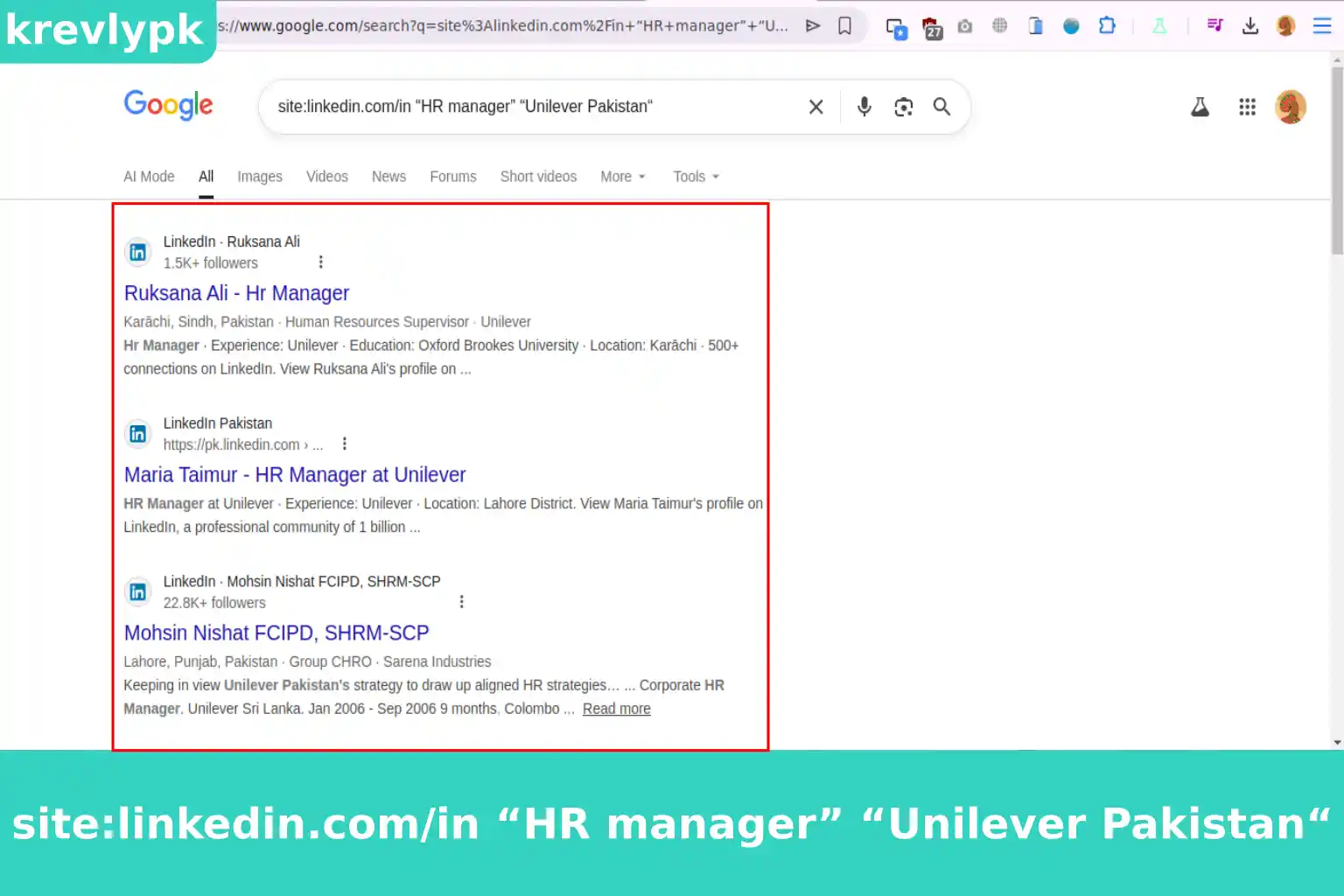Open Maria Taimur - HR Manager at Unilever
This screenshot has width=1344, height=896.
click(295, 475)
